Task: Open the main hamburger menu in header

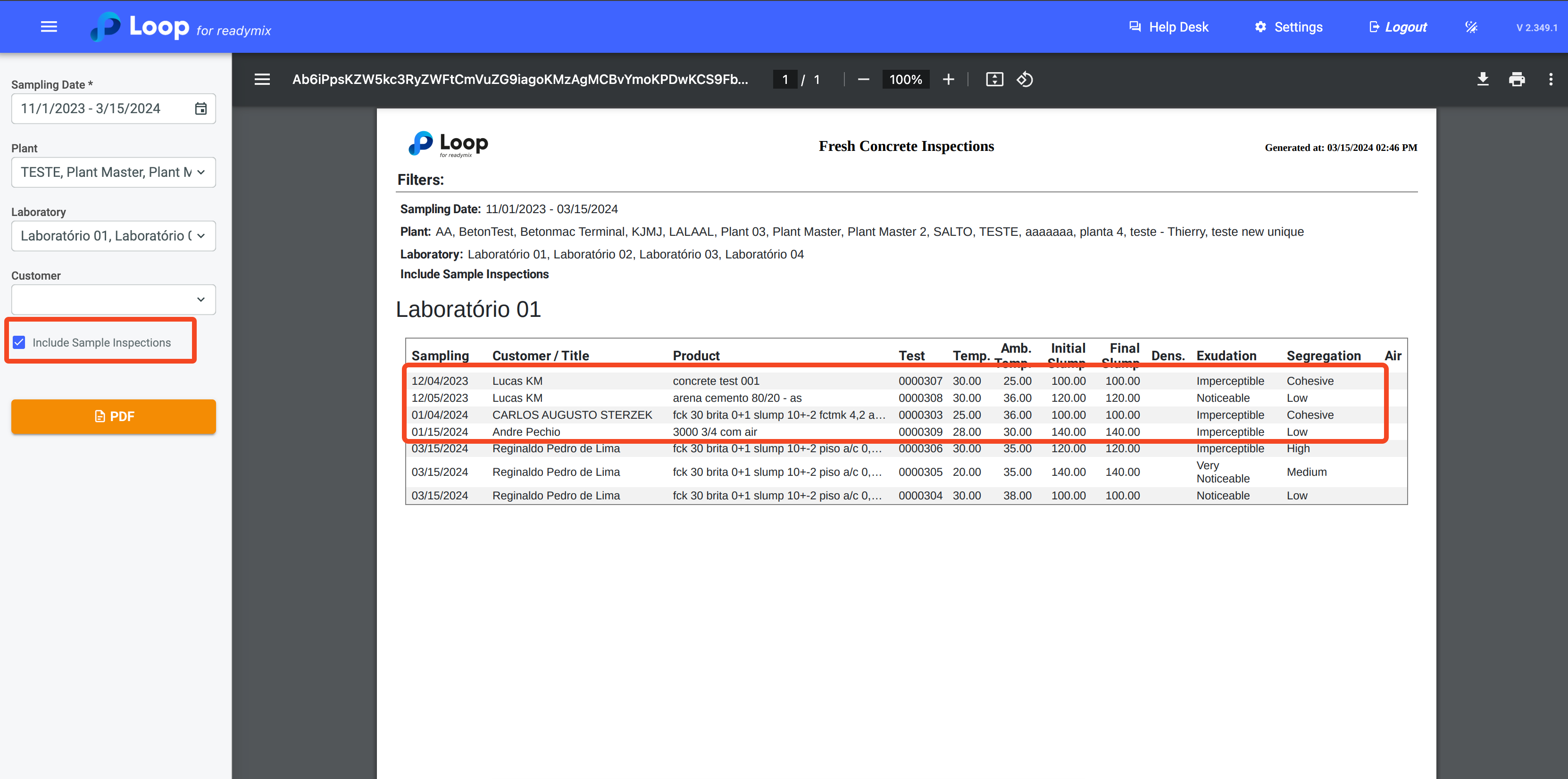Action: [49, 27]
